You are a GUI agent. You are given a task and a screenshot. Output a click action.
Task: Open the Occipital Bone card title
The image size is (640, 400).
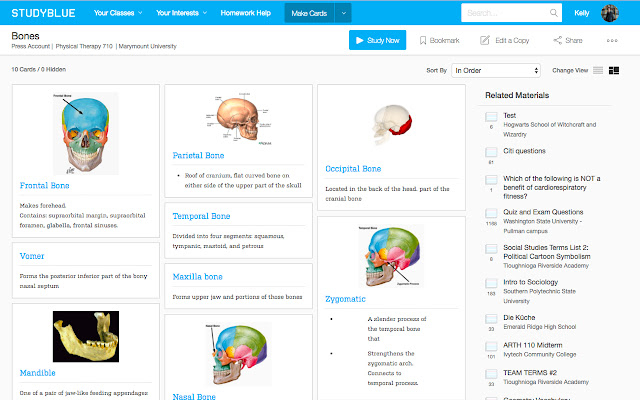coord(353,169)
